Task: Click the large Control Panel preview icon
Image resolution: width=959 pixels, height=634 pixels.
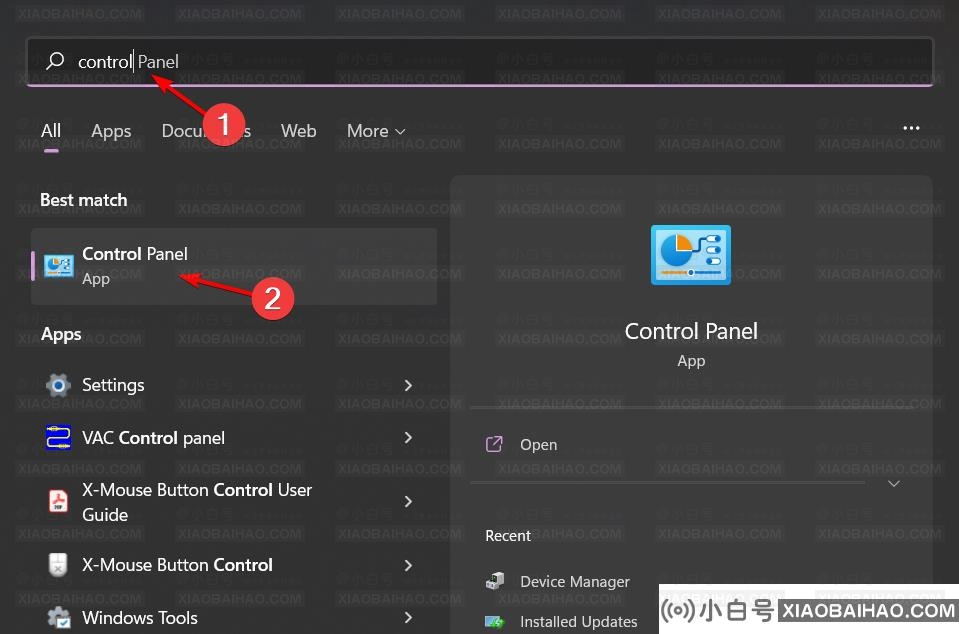Action: point(691,255)
